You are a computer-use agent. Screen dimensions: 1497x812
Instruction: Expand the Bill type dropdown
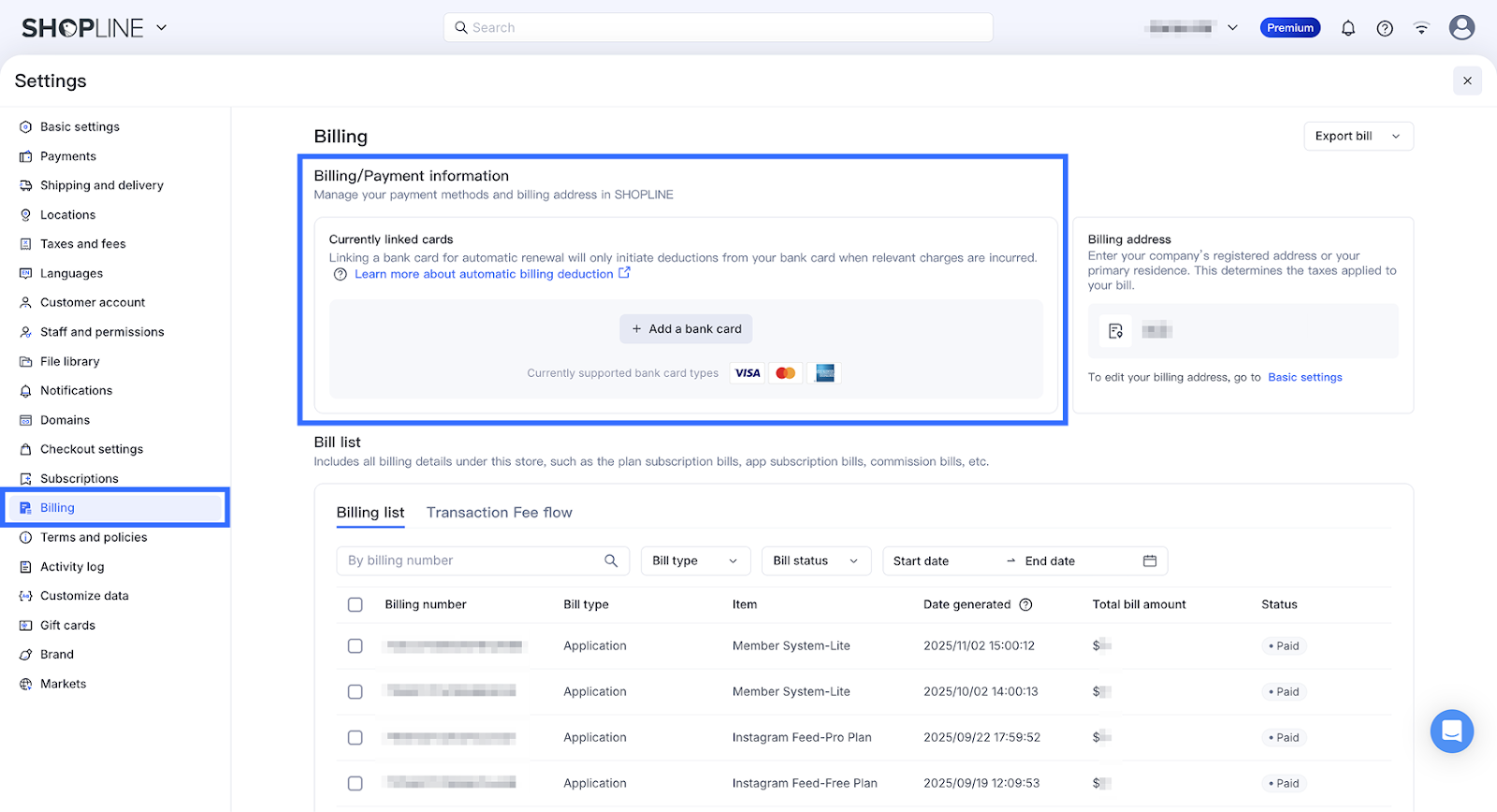click(x=695, y=560)
